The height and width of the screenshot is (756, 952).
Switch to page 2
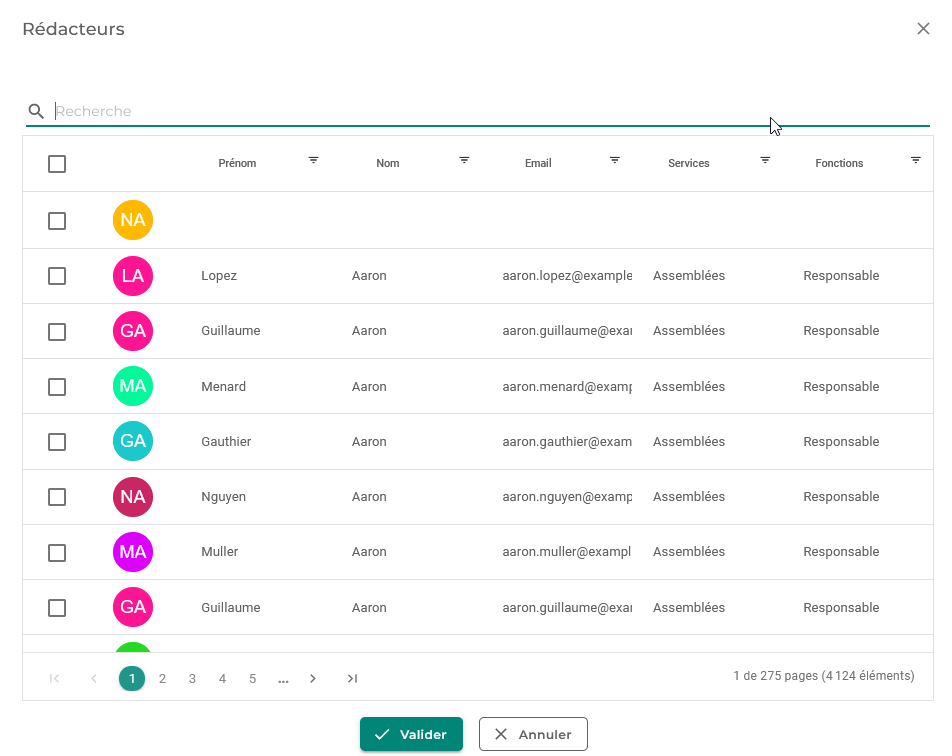pyautogui.click(x=162, y=679)
